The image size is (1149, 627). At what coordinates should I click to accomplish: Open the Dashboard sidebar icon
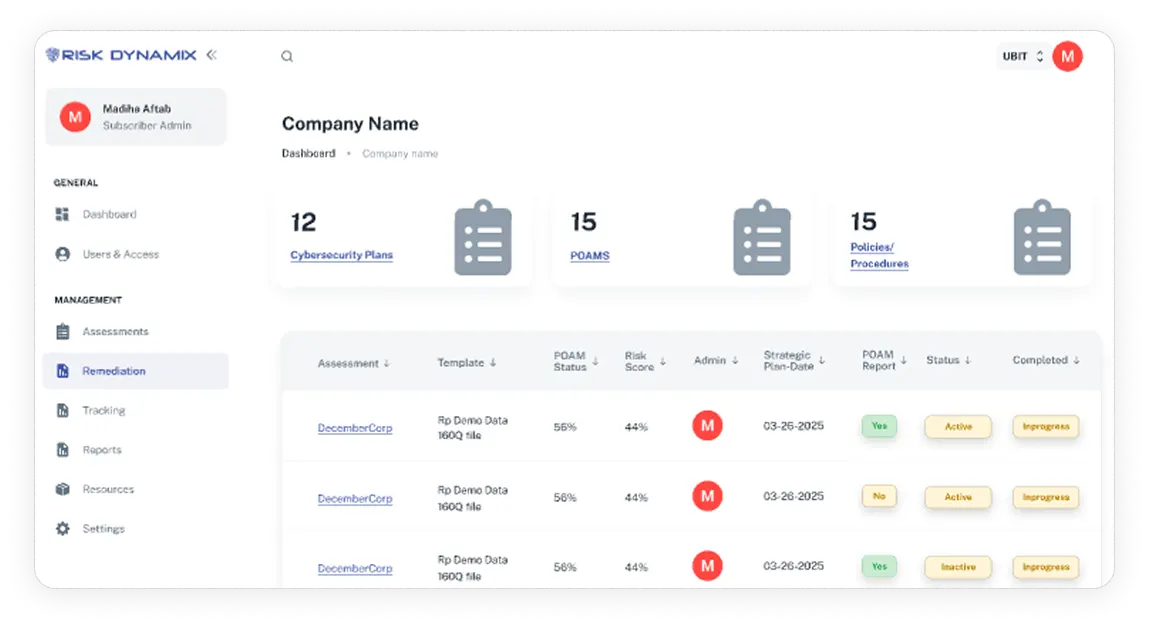pyautogui.click(x=62, y=214)
